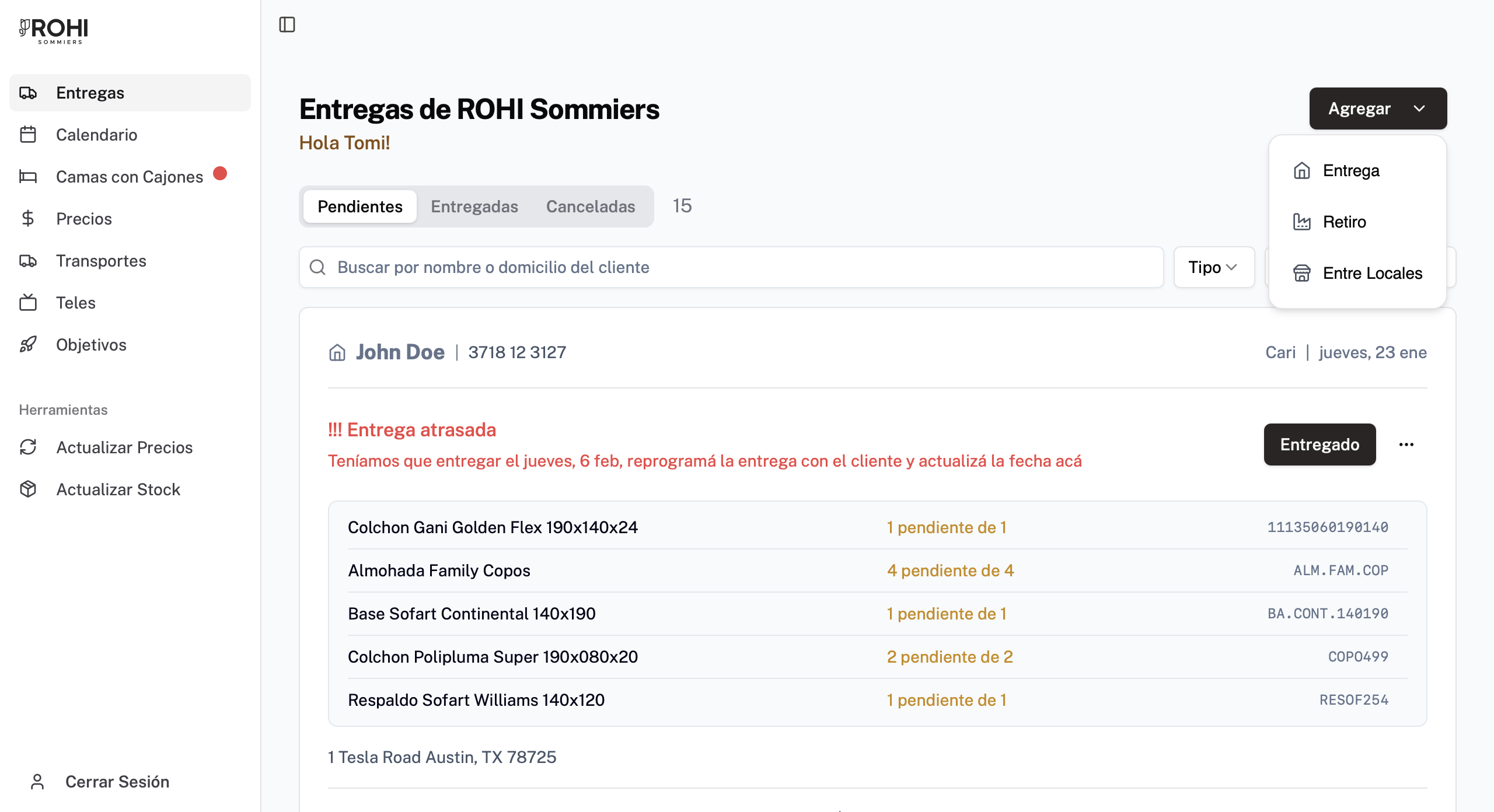Image resolution: width=1494 pixels, height=812 pixels.
Task: Choose Retiro from Agregar menu
Action: click(1357, 222)
